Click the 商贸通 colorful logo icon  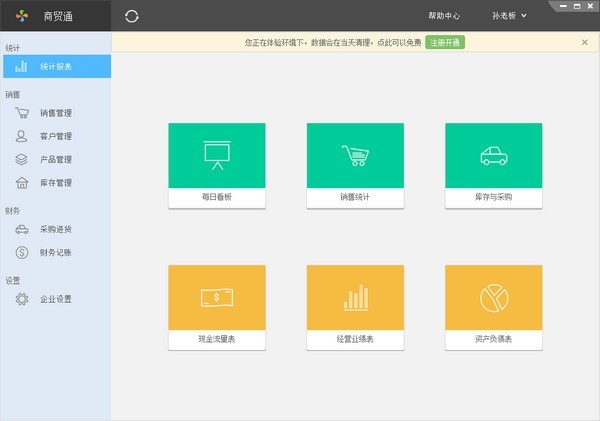22,16
